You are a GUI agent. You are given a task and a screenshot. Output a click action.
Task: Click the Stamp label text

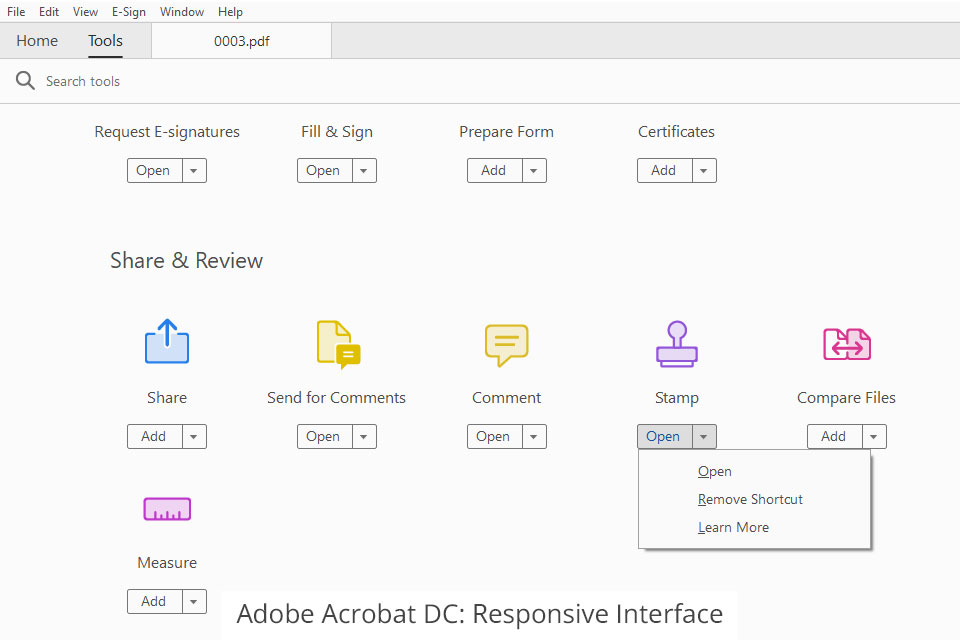click(x=677, y=398)
